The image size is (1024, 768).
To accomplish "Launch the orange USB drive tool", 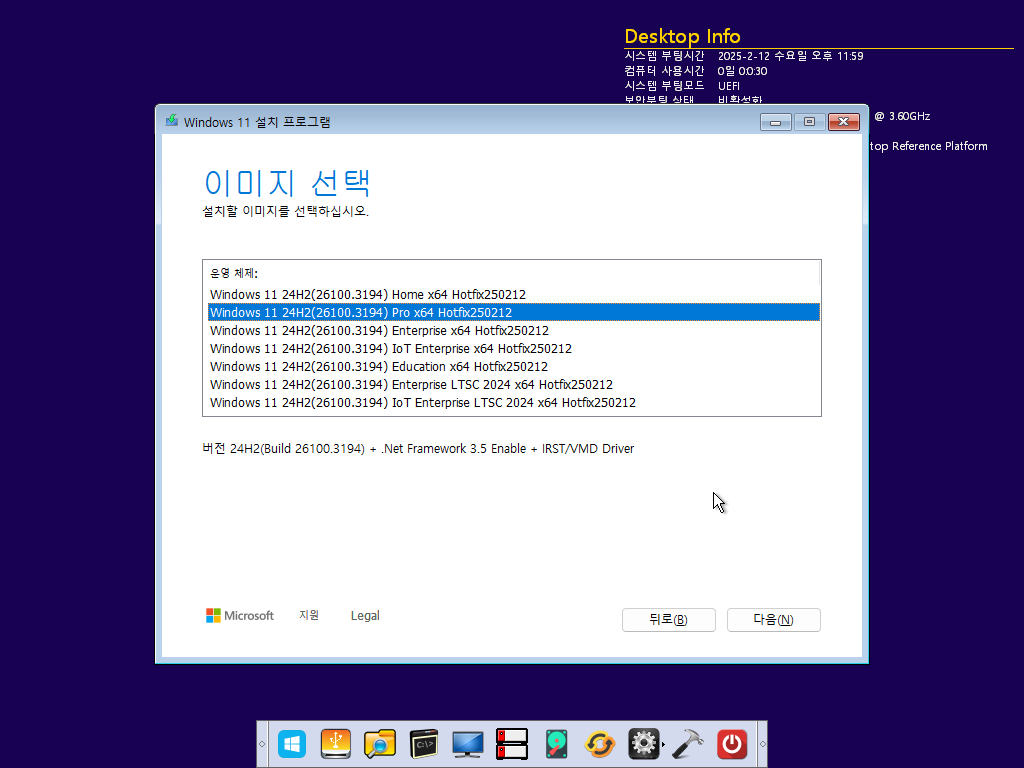I will 336,744.
